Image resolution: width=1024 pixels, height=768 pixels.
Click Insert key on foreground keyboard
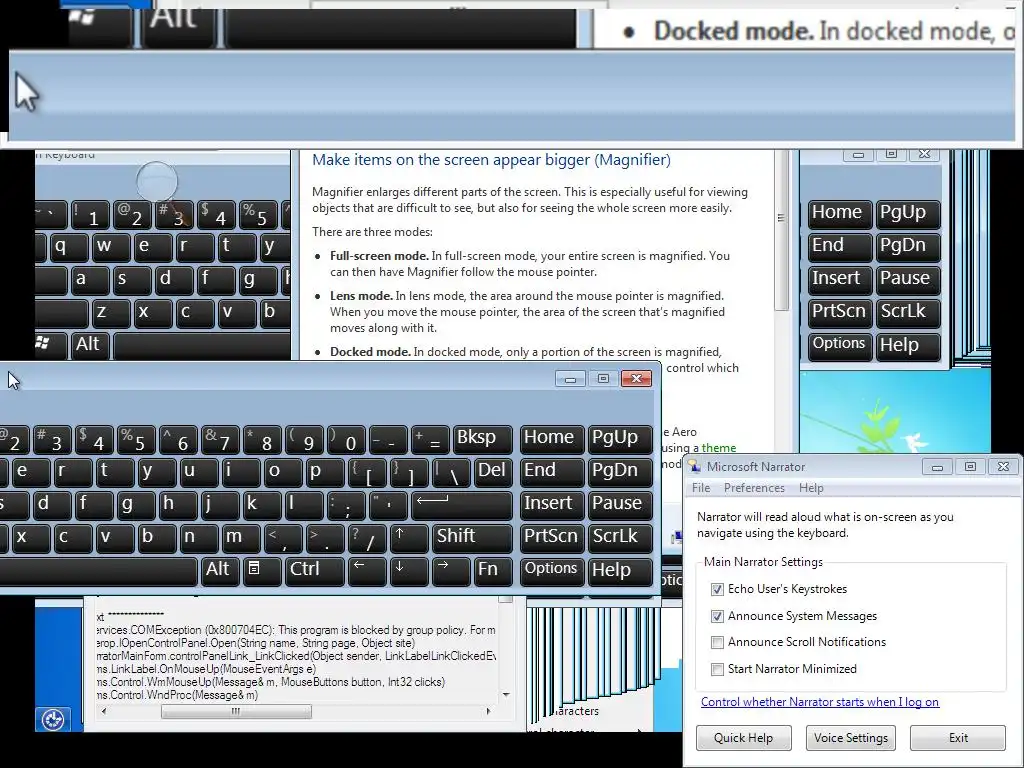coord(551,504)
